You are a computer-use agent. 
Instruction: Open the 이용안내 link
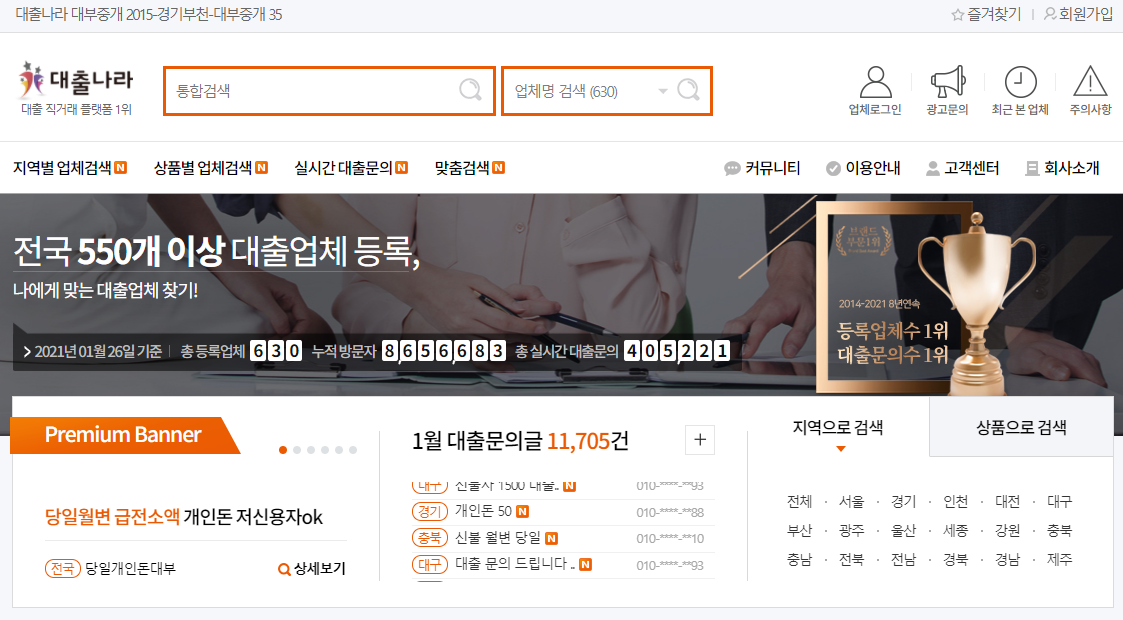(x=872, y=168)
